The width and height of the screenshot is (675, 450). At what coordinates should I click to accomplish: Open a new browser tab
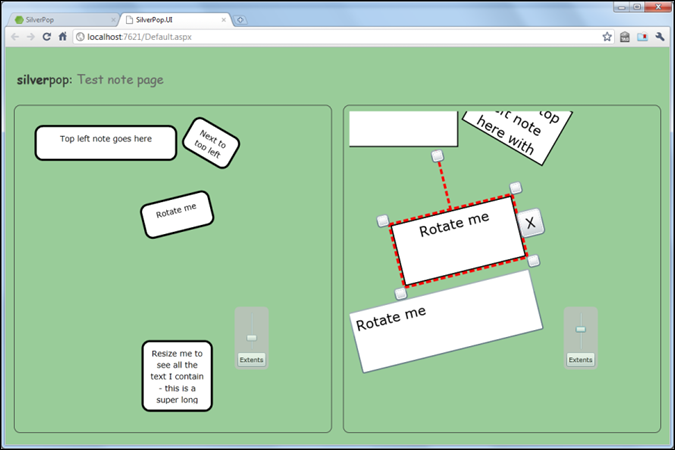[x=242, y=19]
